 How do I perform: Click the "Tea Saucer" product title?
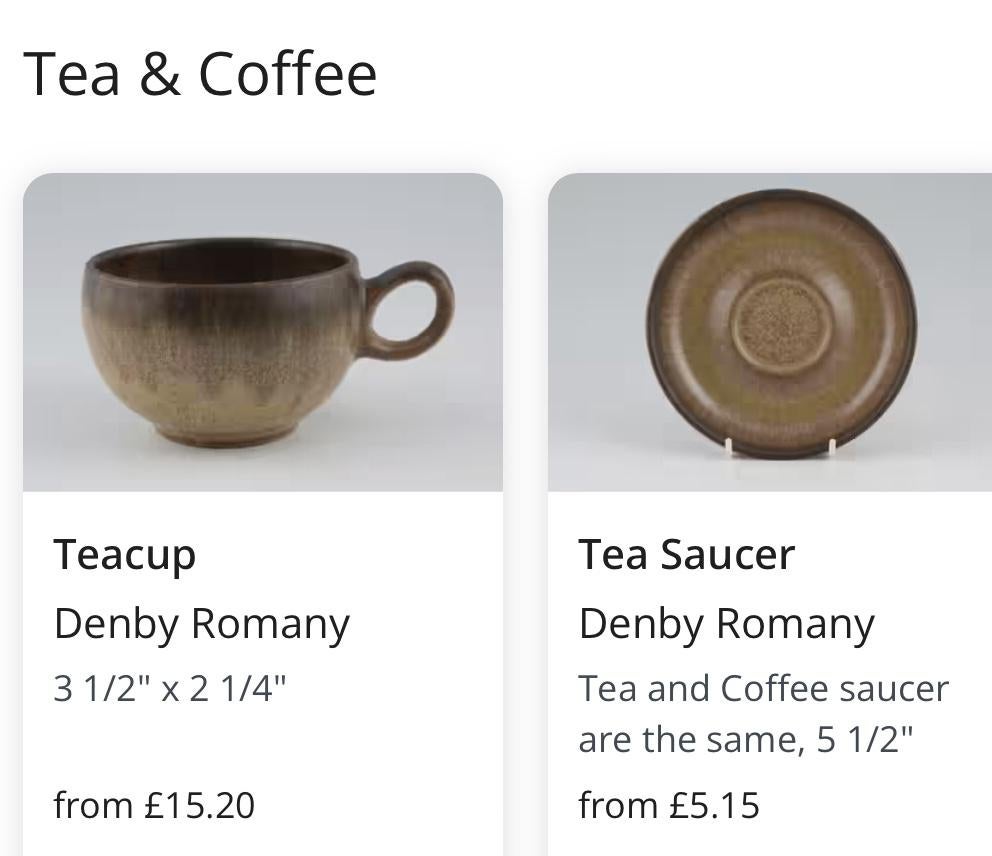686,554
